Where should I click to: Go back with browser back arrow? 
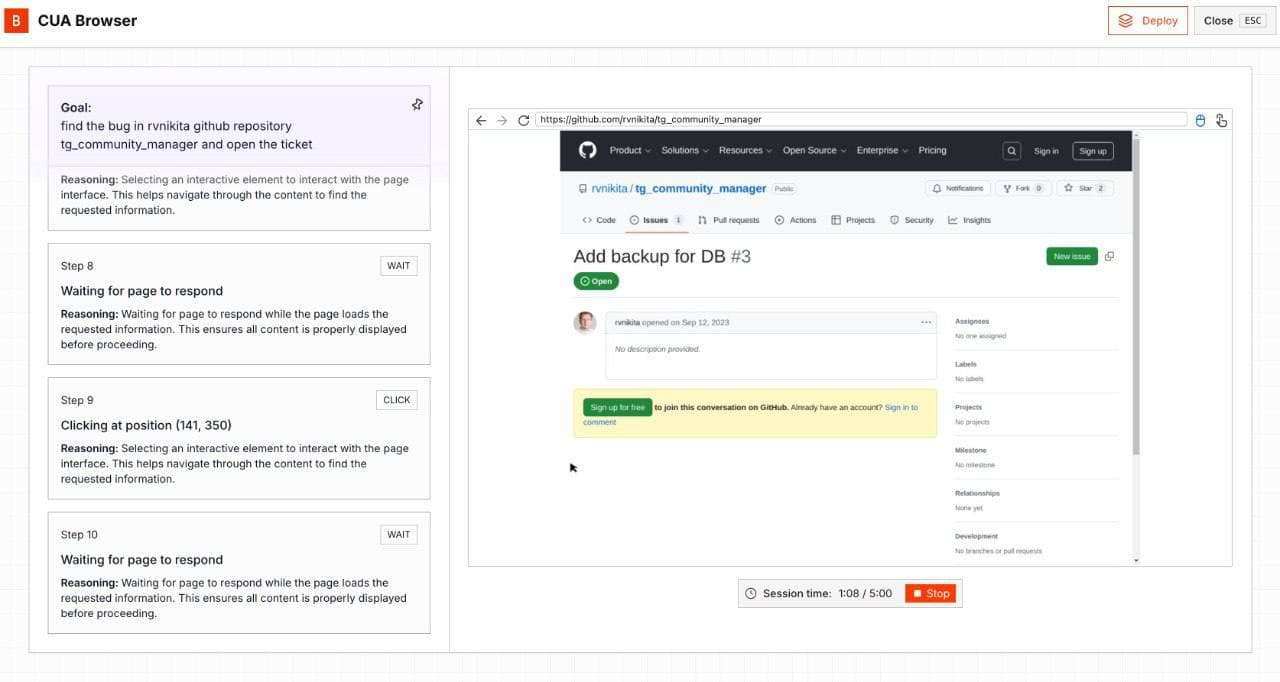481,120
